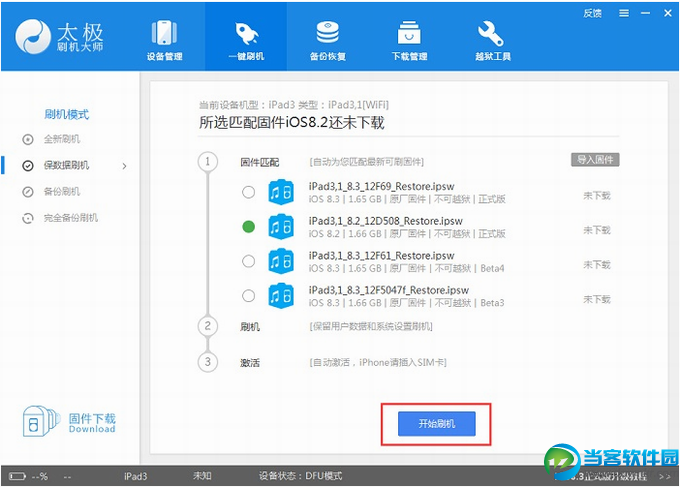Choose 完全备份刷机 mode in sidebar
Viewport: 680px width, 487px height.
point(70,218)
